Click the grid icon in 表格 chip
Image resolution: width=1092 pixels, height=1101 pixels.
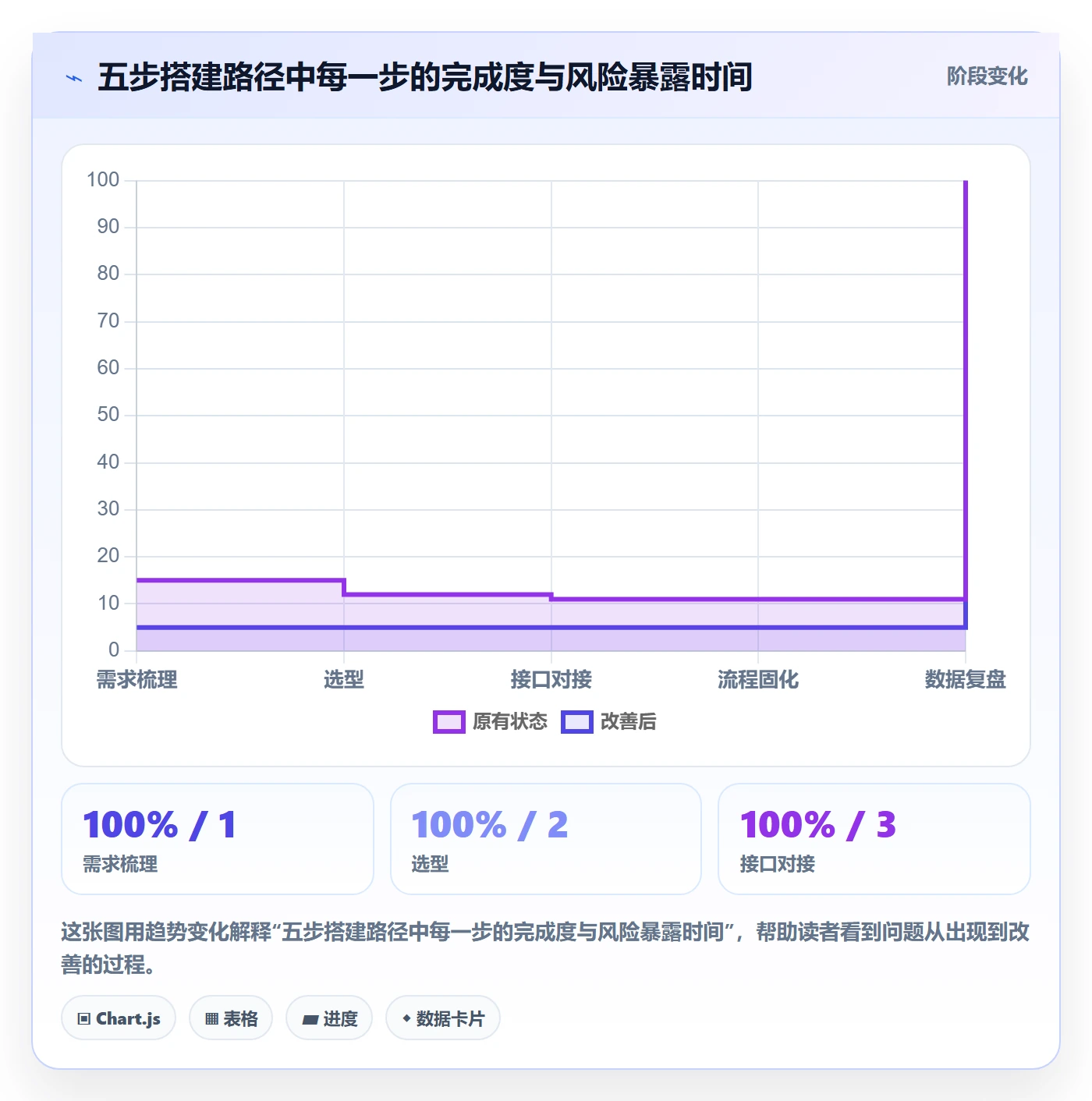(x=211, y=1019)
